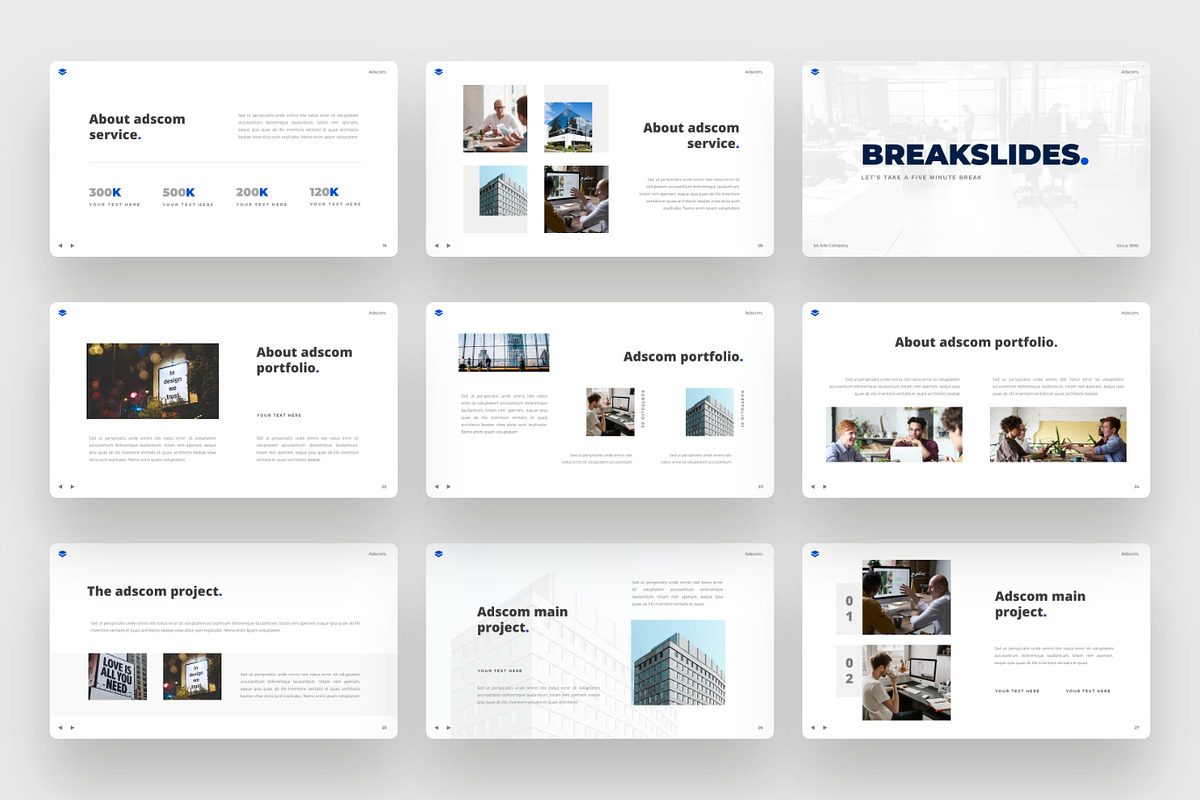Click the 500K statistic
The height and width of the screenshot is (800, 1200).
(179, 192)
